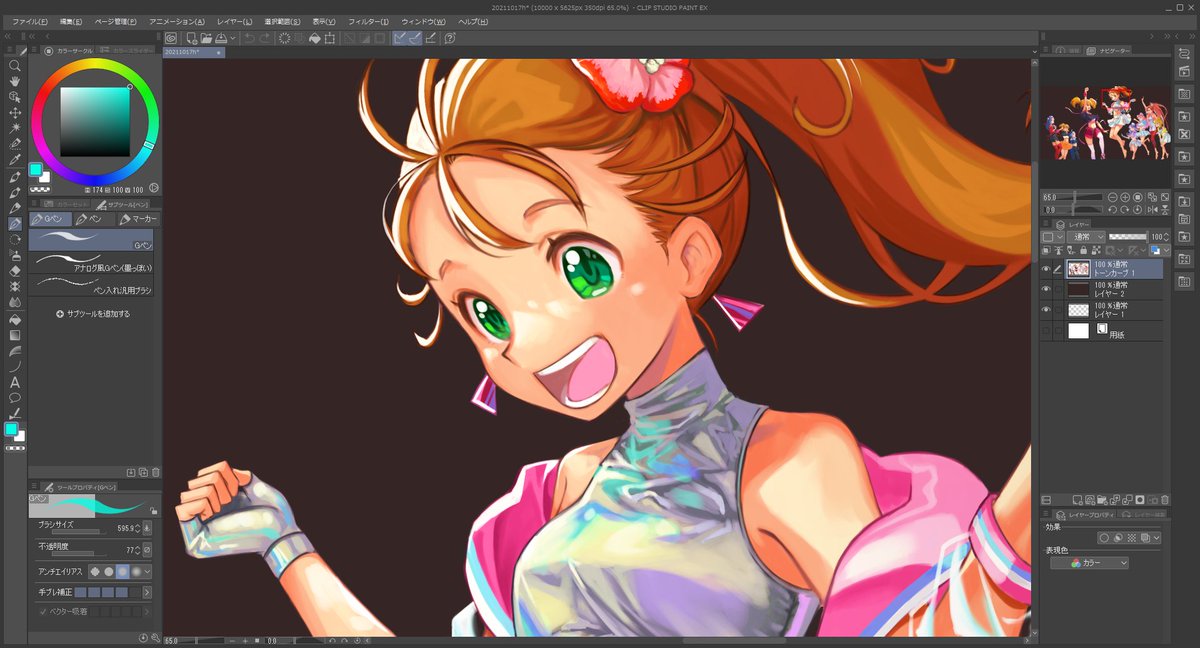Click the hue ring on color wheel
1200x648 pixels.
tap(95, 63)
